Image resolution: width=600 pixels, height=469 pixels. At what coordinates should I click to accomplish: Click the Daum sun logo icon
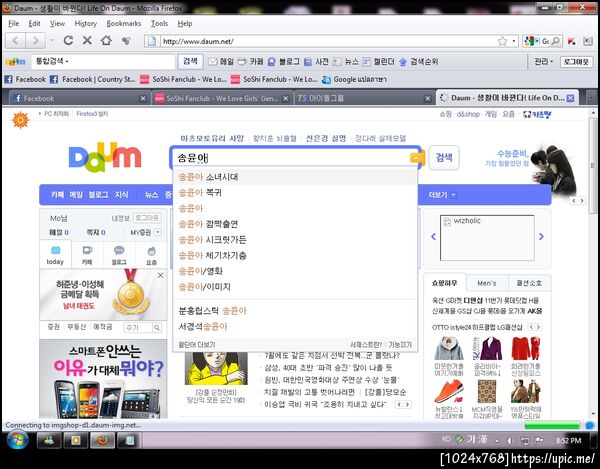point(21,120)
